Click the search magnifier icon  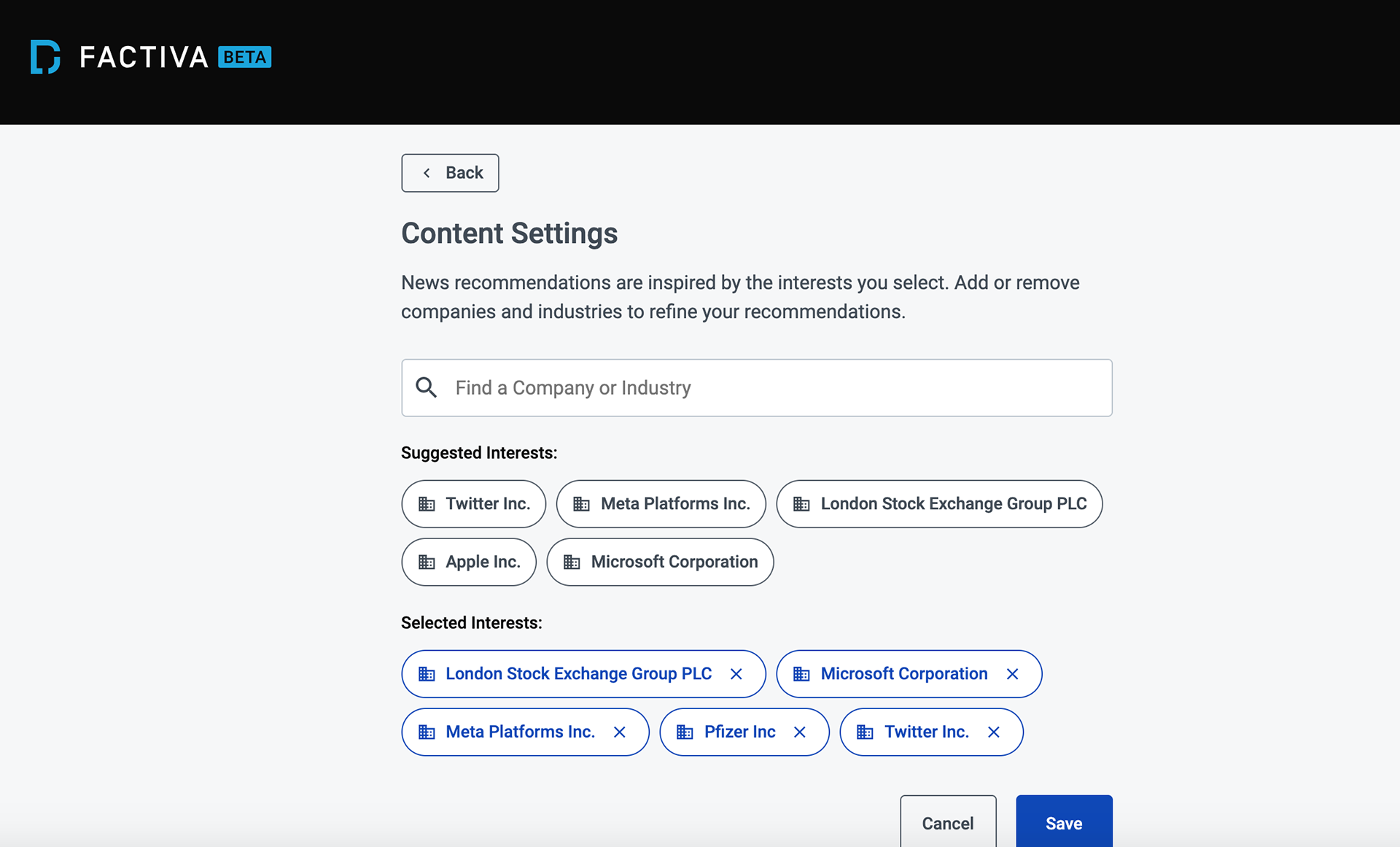pyautogui.click(x=427, y=387)
